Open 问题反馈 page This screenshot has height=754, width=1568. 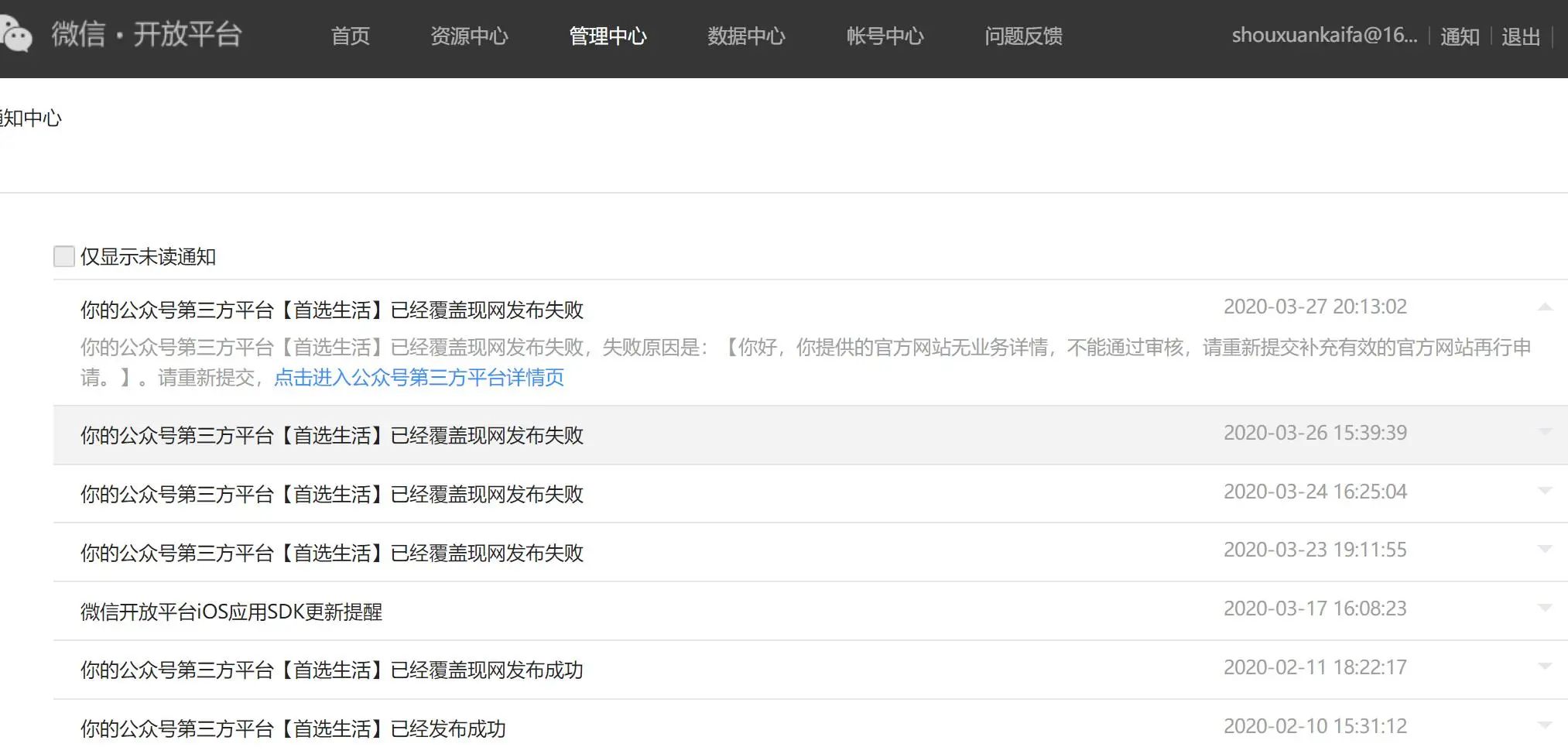click(1023, 36)
